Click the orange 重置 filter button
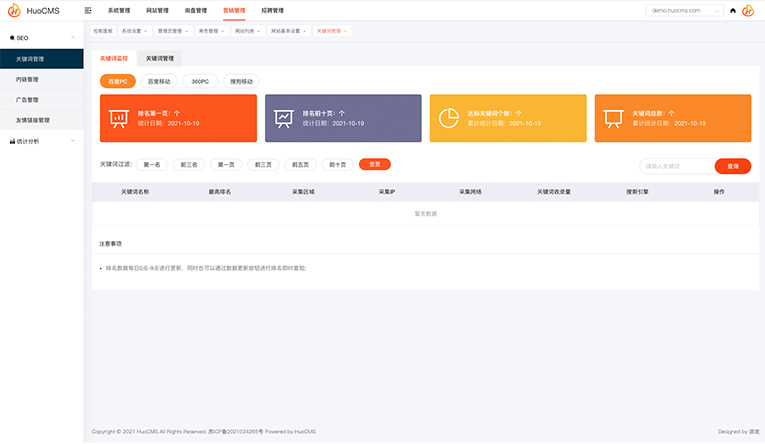Image resolution: width=765 pixels, height=444 pixels. (x=375, y=164)
